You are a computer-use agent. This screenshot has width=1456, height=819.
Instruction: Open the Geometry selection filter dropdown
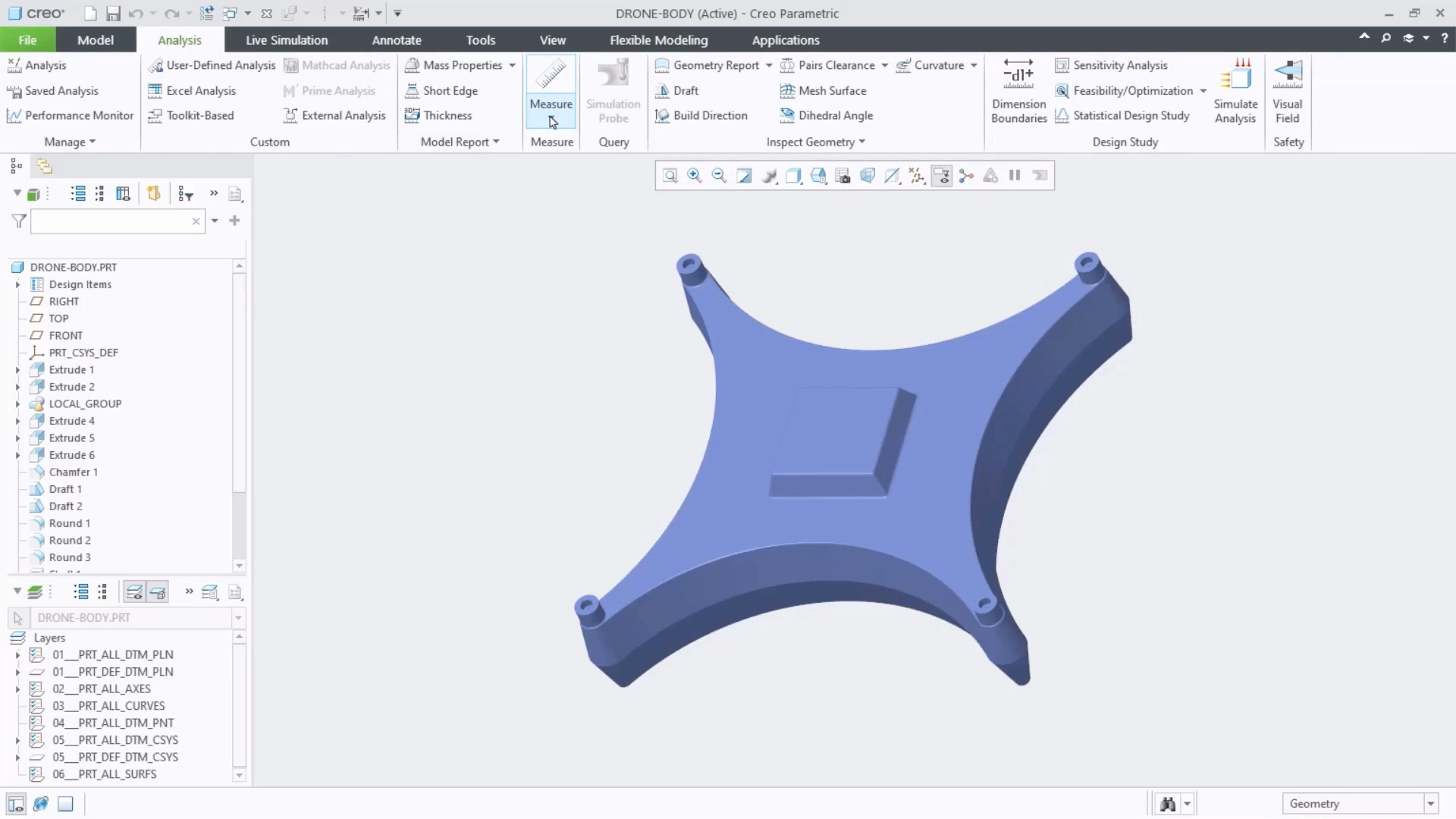1430,804
